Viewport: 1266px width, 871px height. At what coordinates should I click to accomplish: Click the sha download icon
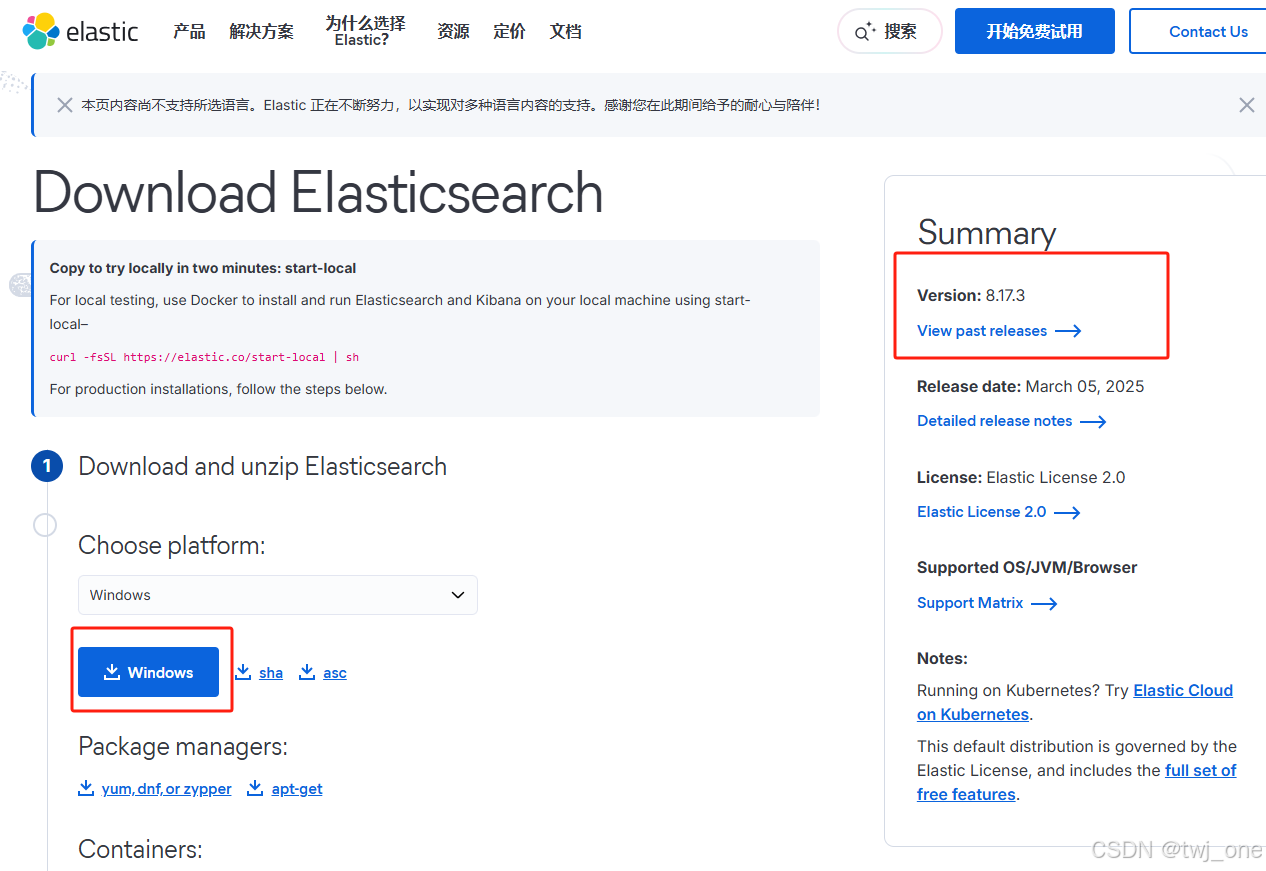pos(243,672)
